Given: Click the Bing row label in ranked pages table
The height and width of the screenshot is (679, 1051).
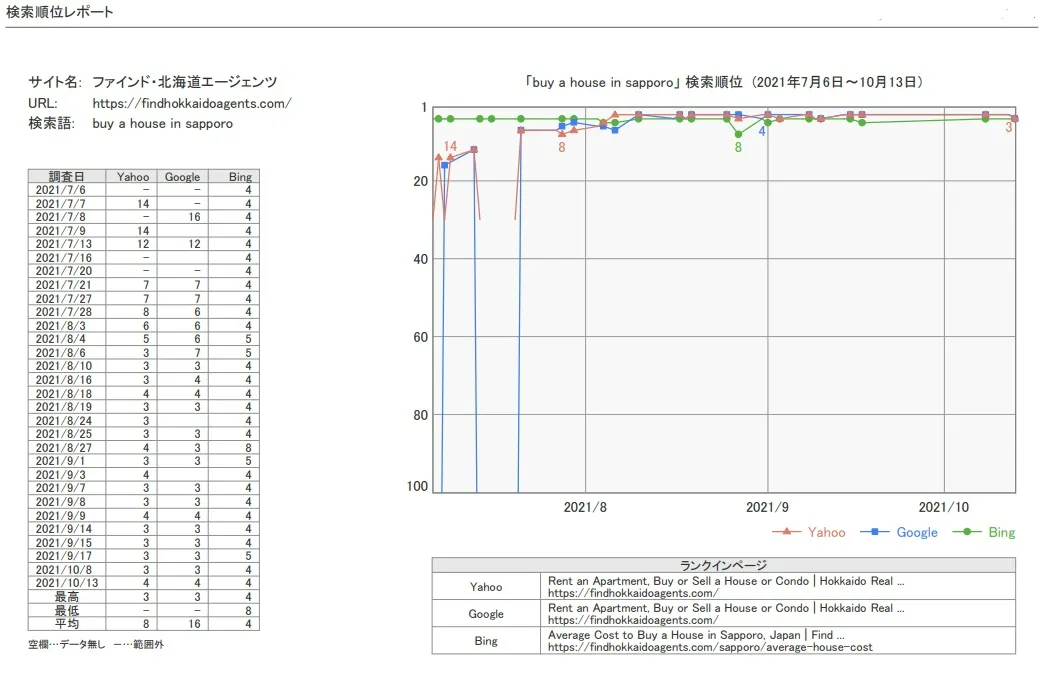Looking at the screenshot, I should click(486, 641).
